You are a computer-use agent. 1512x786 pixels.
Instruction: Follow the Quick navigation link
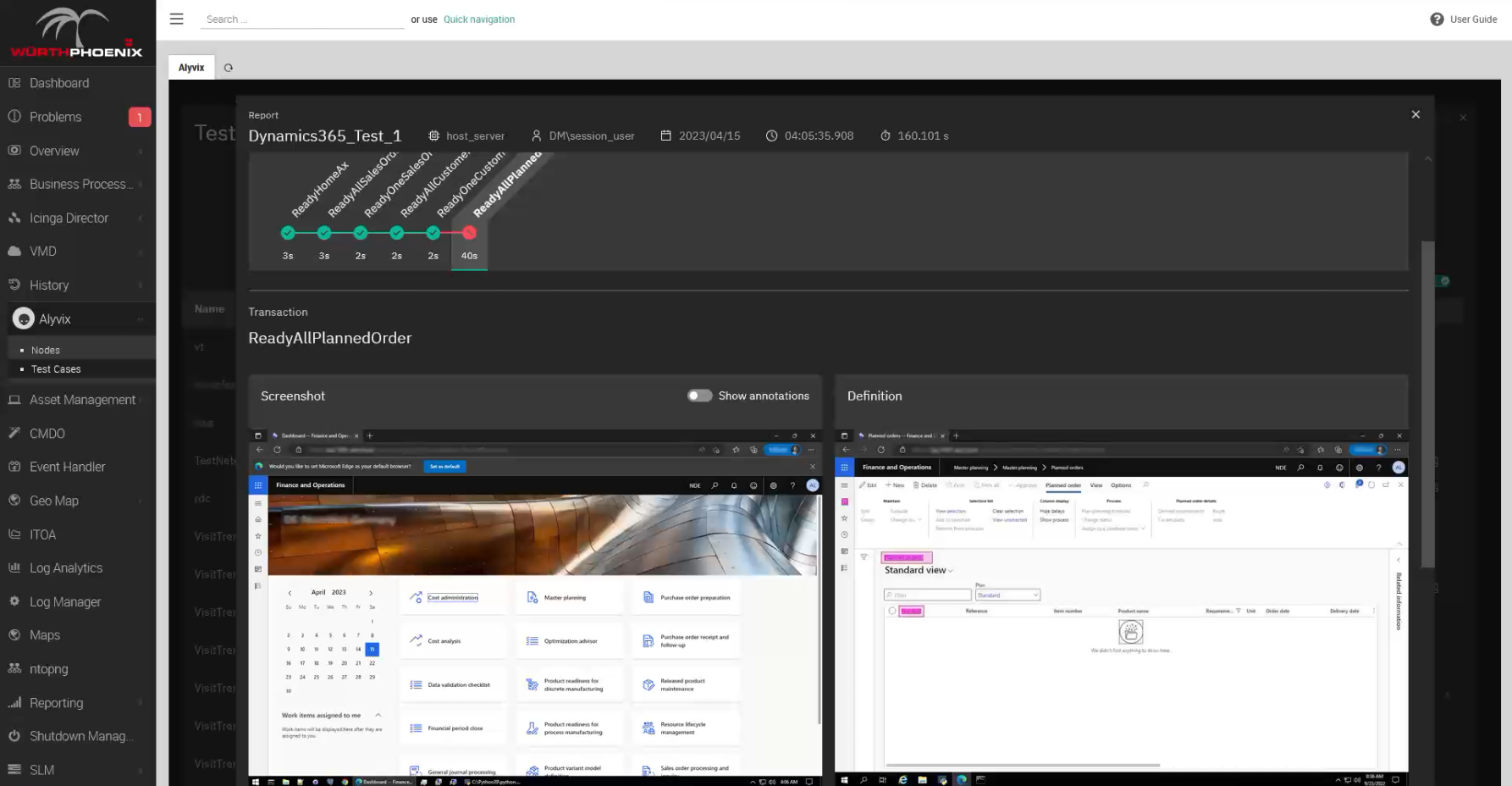pos(479,19)
